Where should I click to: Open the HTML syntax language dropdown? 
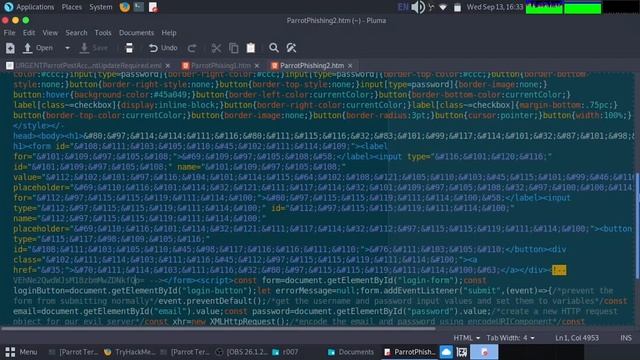click(x=467, y=338)
